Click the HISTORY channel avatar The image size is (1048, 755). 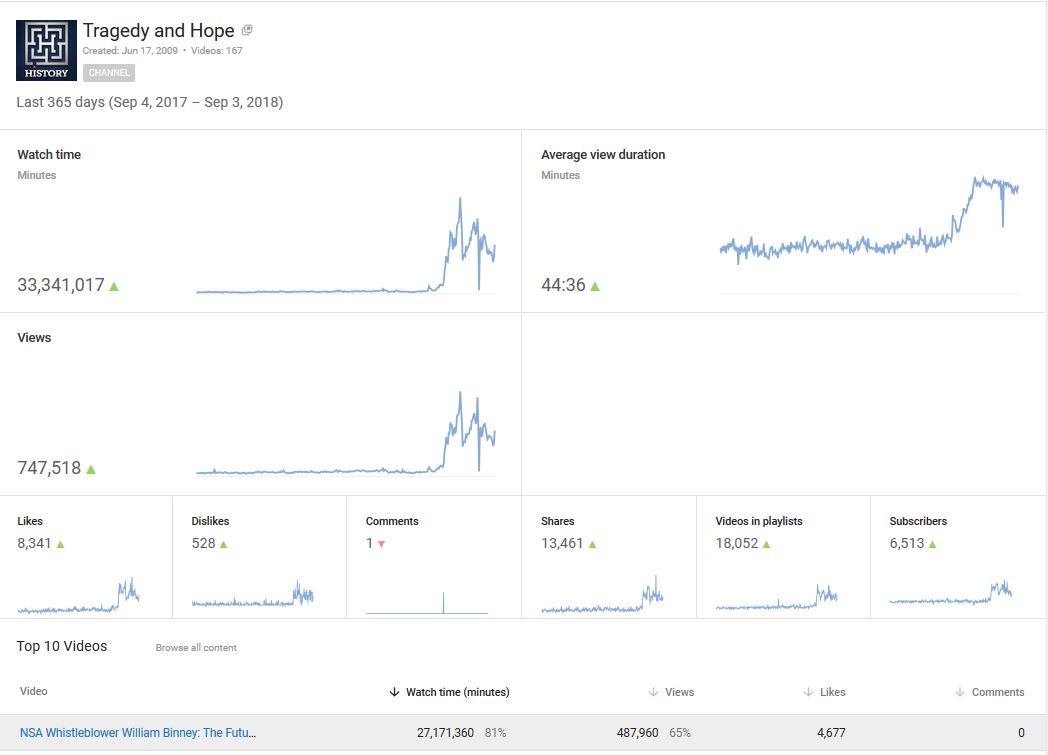click(44, 49)
